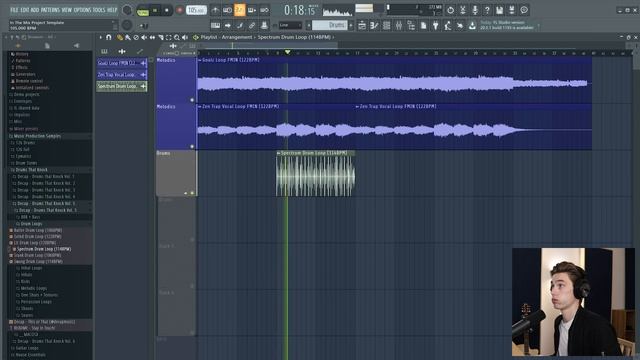Open the OPTIONS menu

(x=82, y=9)
